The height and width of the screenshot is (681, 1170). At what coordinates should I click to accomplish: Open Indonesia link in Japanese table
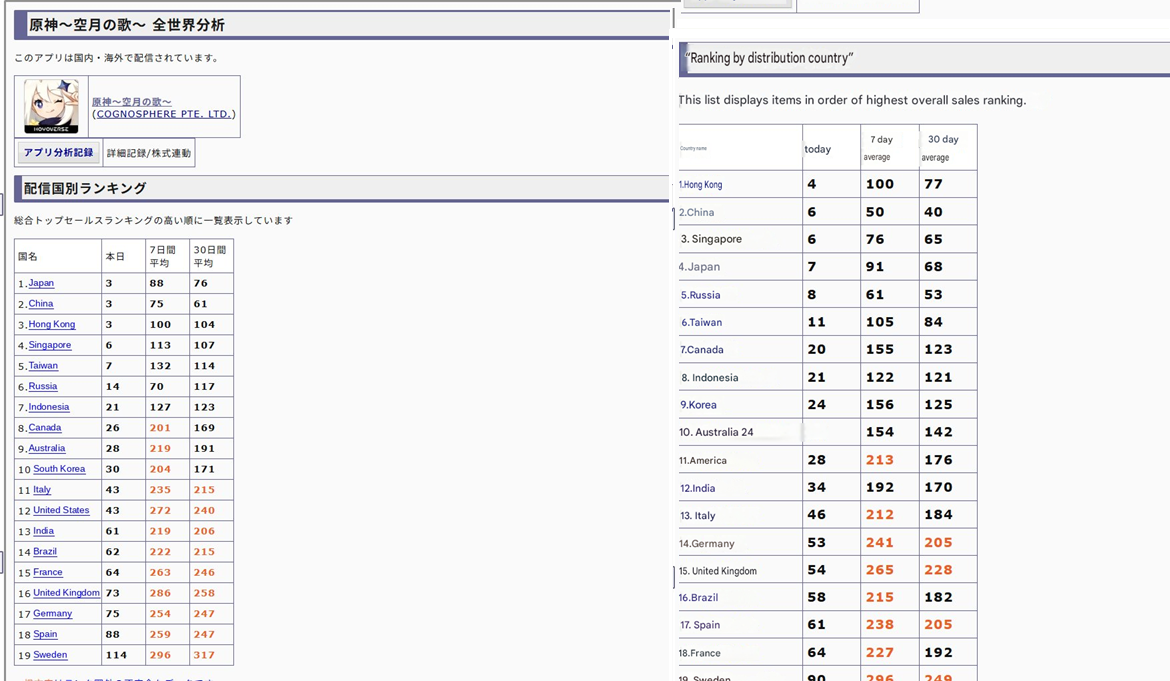click(x=49, y=407)
